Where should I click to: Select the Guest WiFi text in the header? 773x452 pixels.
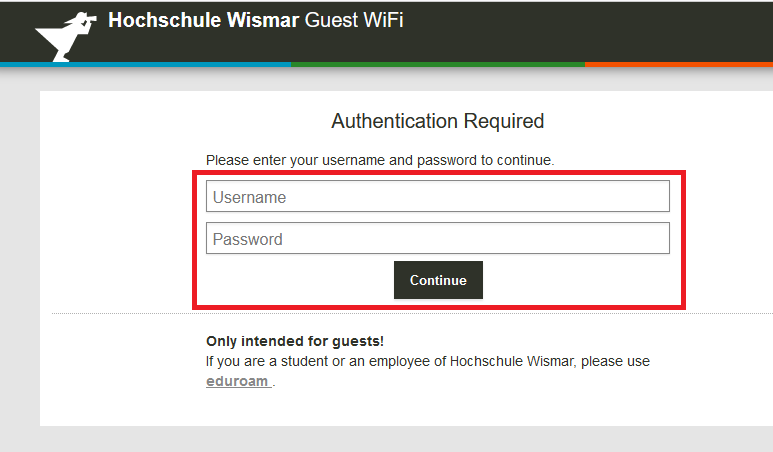point(354,20)
